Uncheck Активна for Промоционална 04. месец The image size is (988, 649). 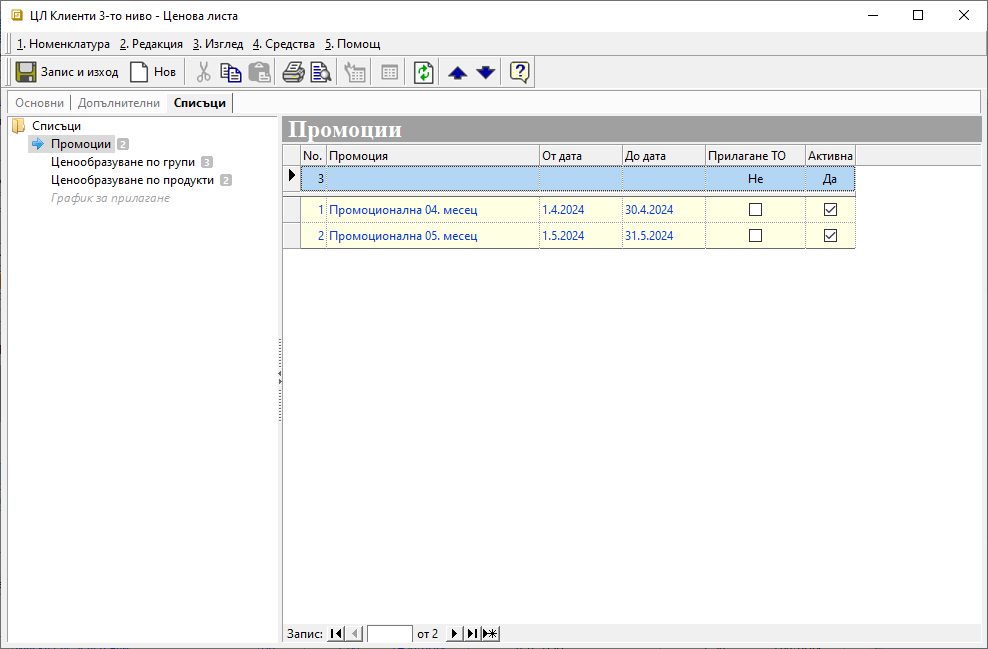click(830, 210)
